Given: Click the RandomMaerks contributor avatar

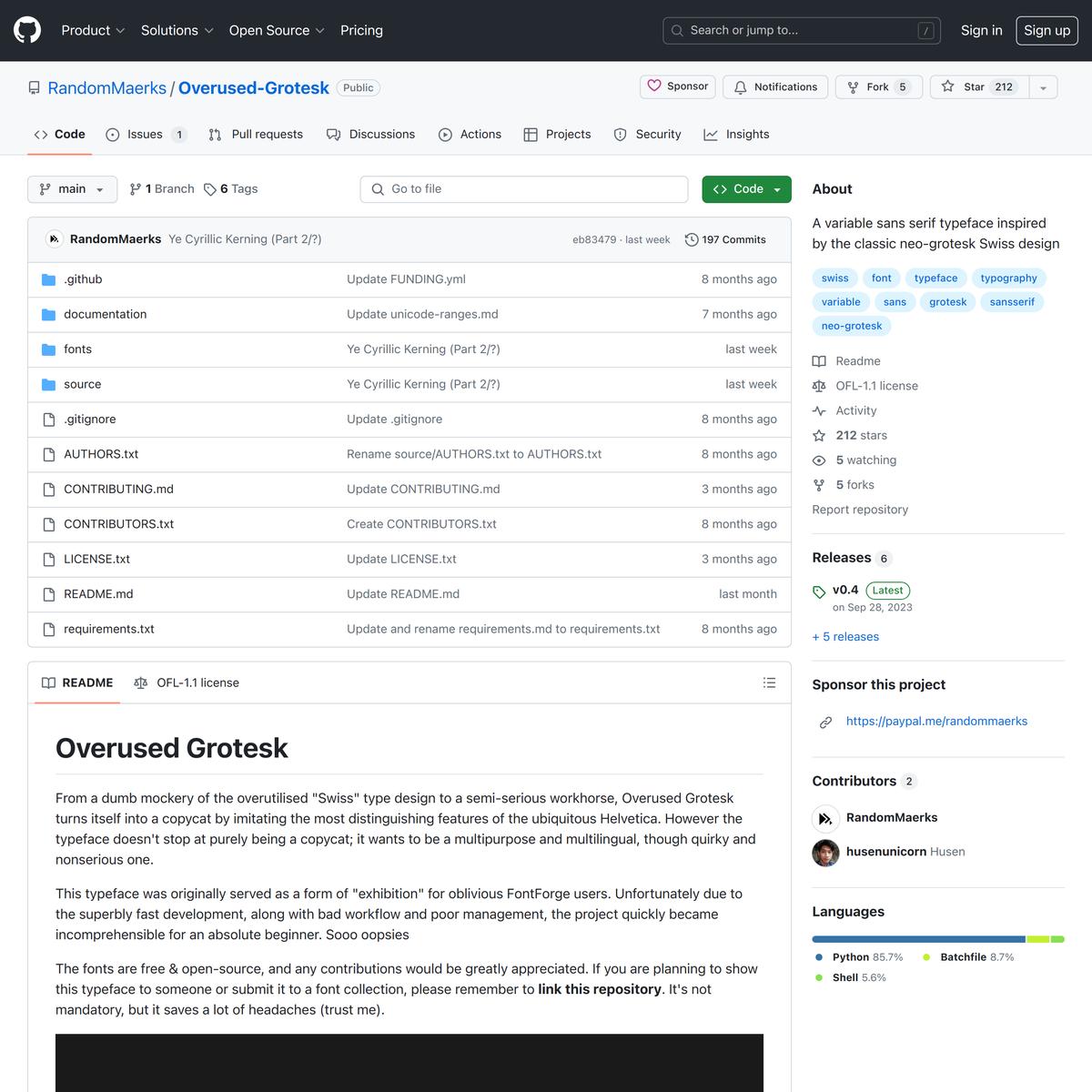Looking at the screenshot, I should click(x=825, y=818).
